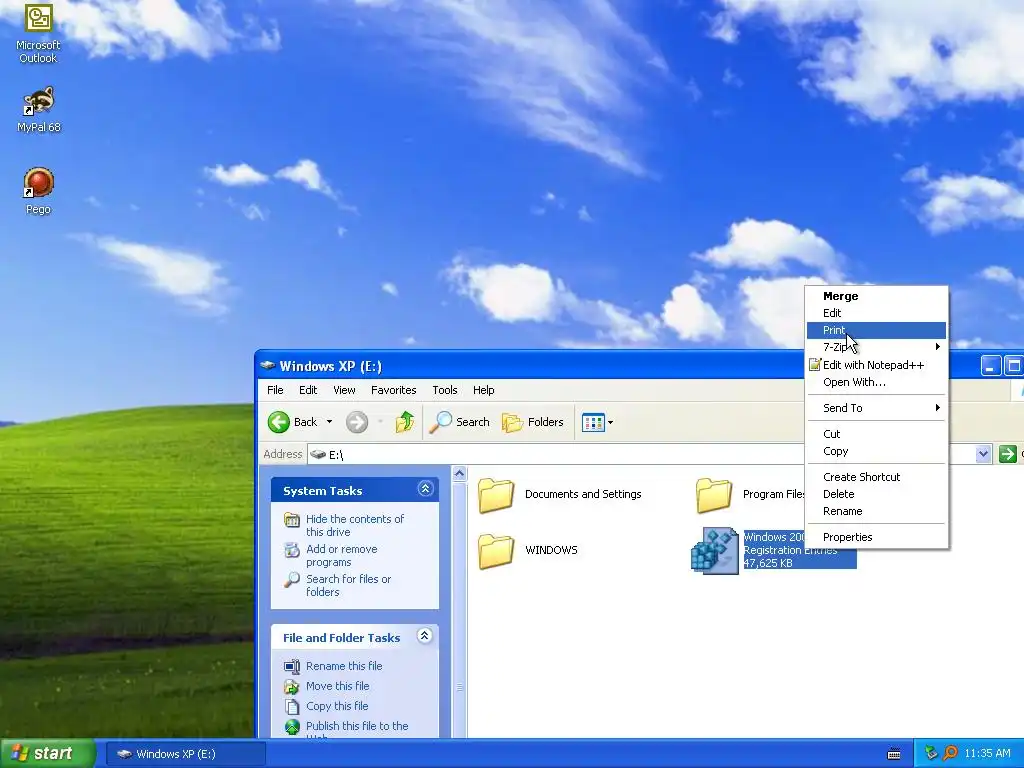Go up one folder level
Screen dimensions: 1024x768
pos(404,422)
